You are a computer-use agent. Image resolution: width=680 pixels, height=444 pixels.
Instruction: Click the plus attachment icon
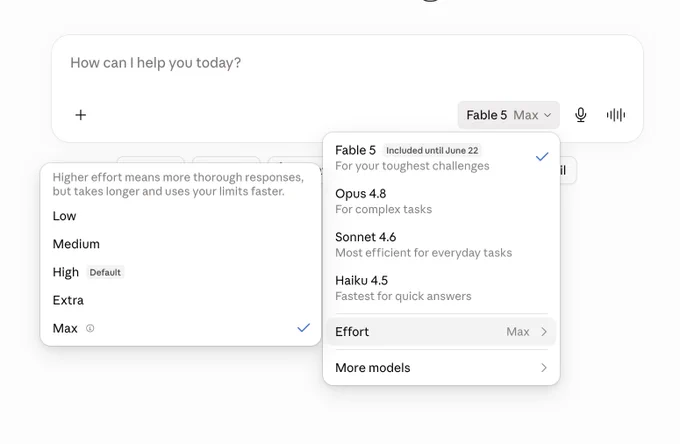pyautogui.click(x=81, y=115)
